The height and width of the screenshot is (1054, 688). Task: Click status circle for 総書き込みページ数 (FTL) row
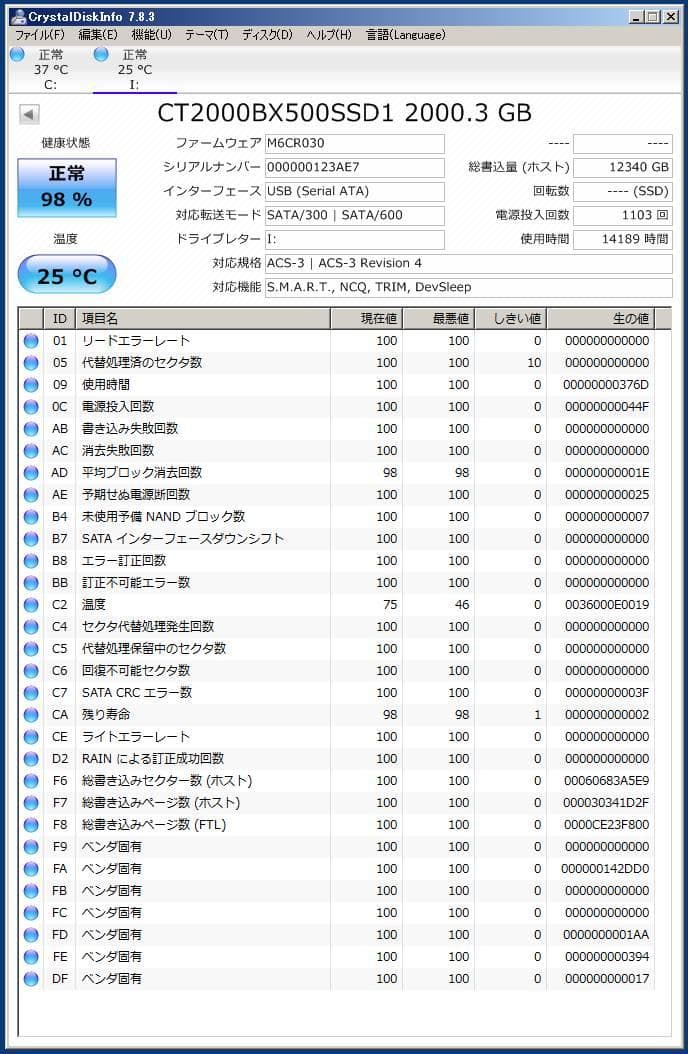[x=31, y=825]
